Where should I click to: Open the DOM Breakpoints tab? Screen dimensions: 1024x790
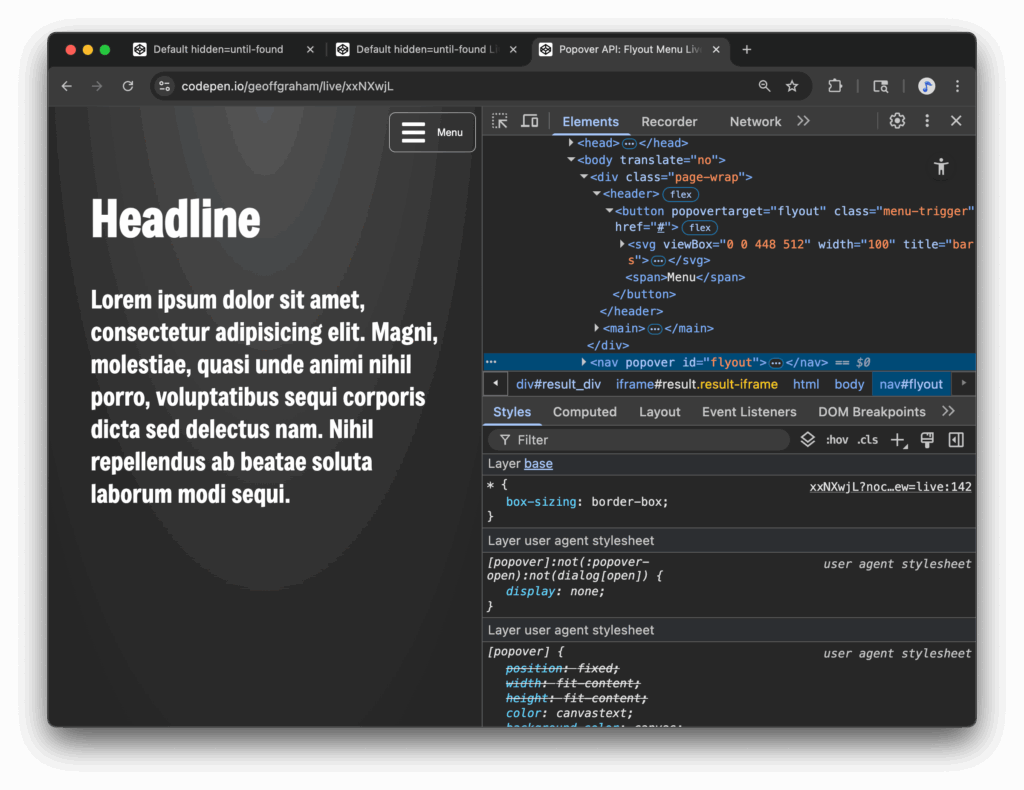(872, 412)
